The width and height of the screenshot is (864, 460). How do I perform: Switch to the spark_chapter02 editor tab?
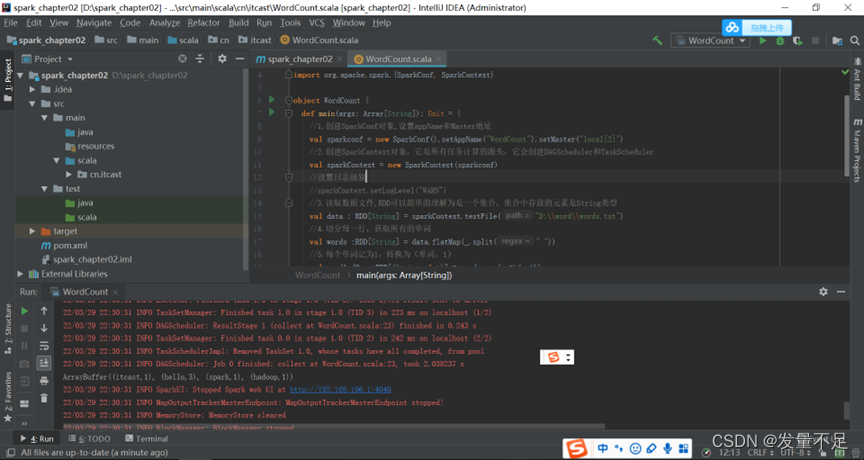299,59
